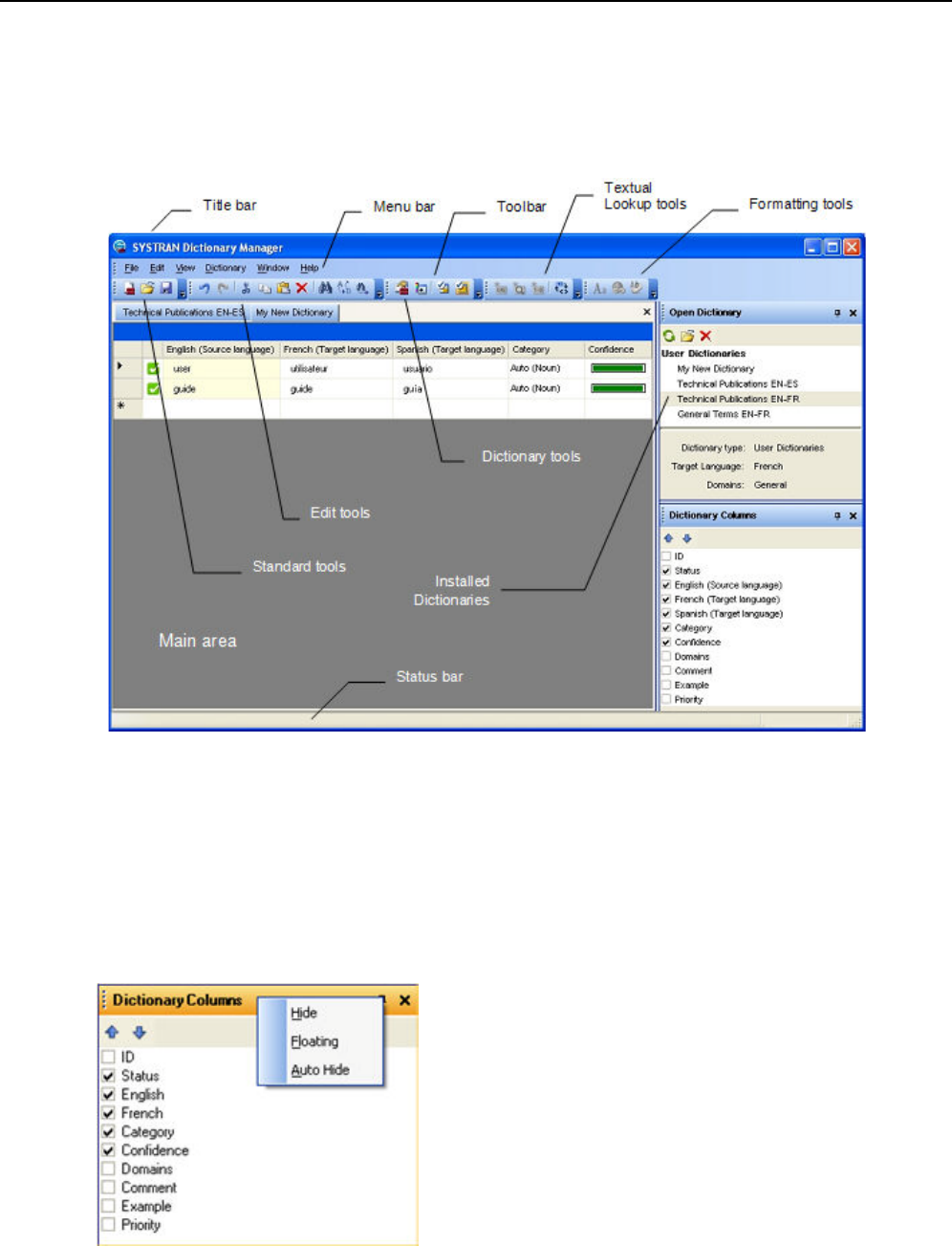Uncheck 'English (Source language)' column checkbox

[667, 585]
